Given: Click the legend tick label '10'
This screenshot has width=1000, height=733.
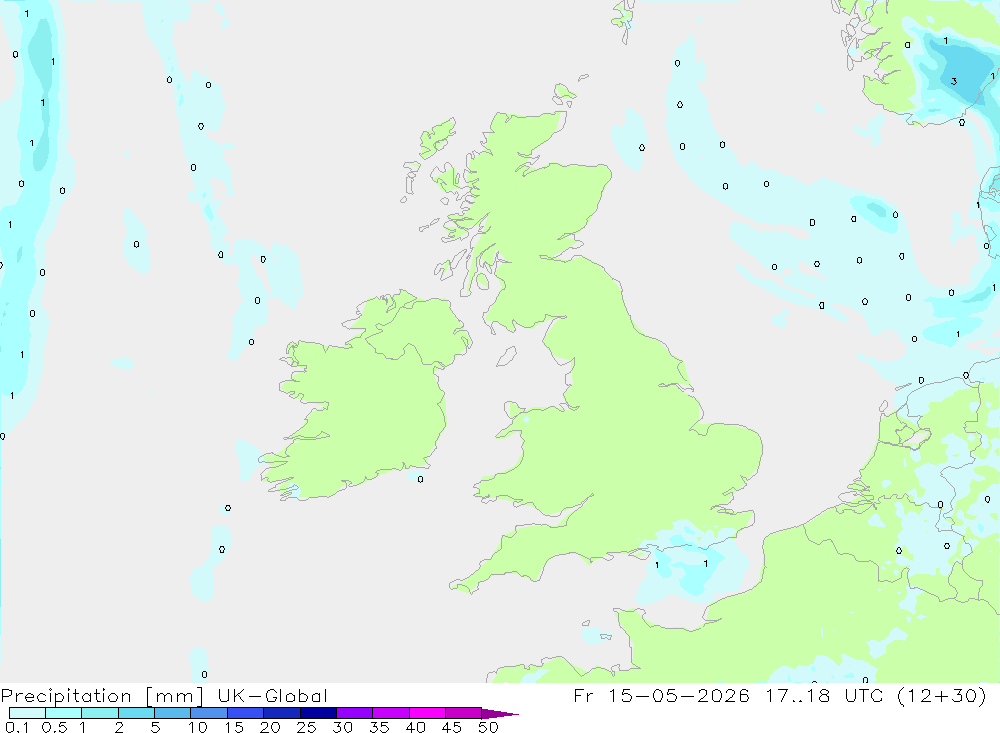Looking at the screenshot, I should 198,727.
